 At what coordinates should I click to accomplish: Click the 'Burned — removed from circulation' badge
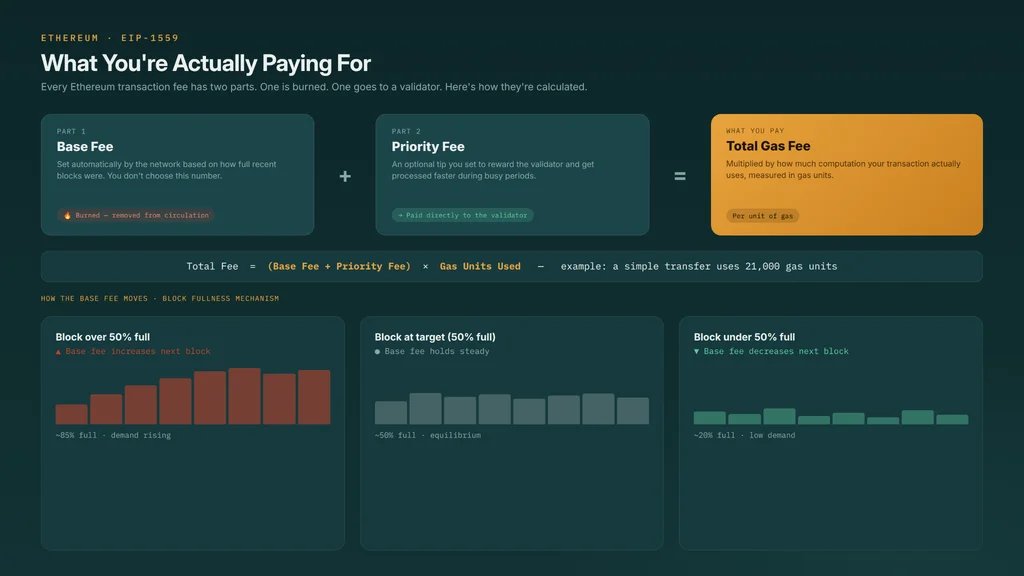tap(136, 216)
